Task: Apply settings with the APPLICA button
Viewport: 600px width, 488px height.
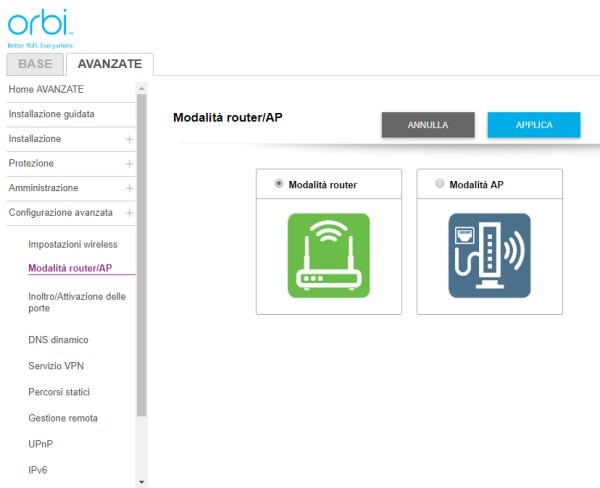Action: pos(534,125)
